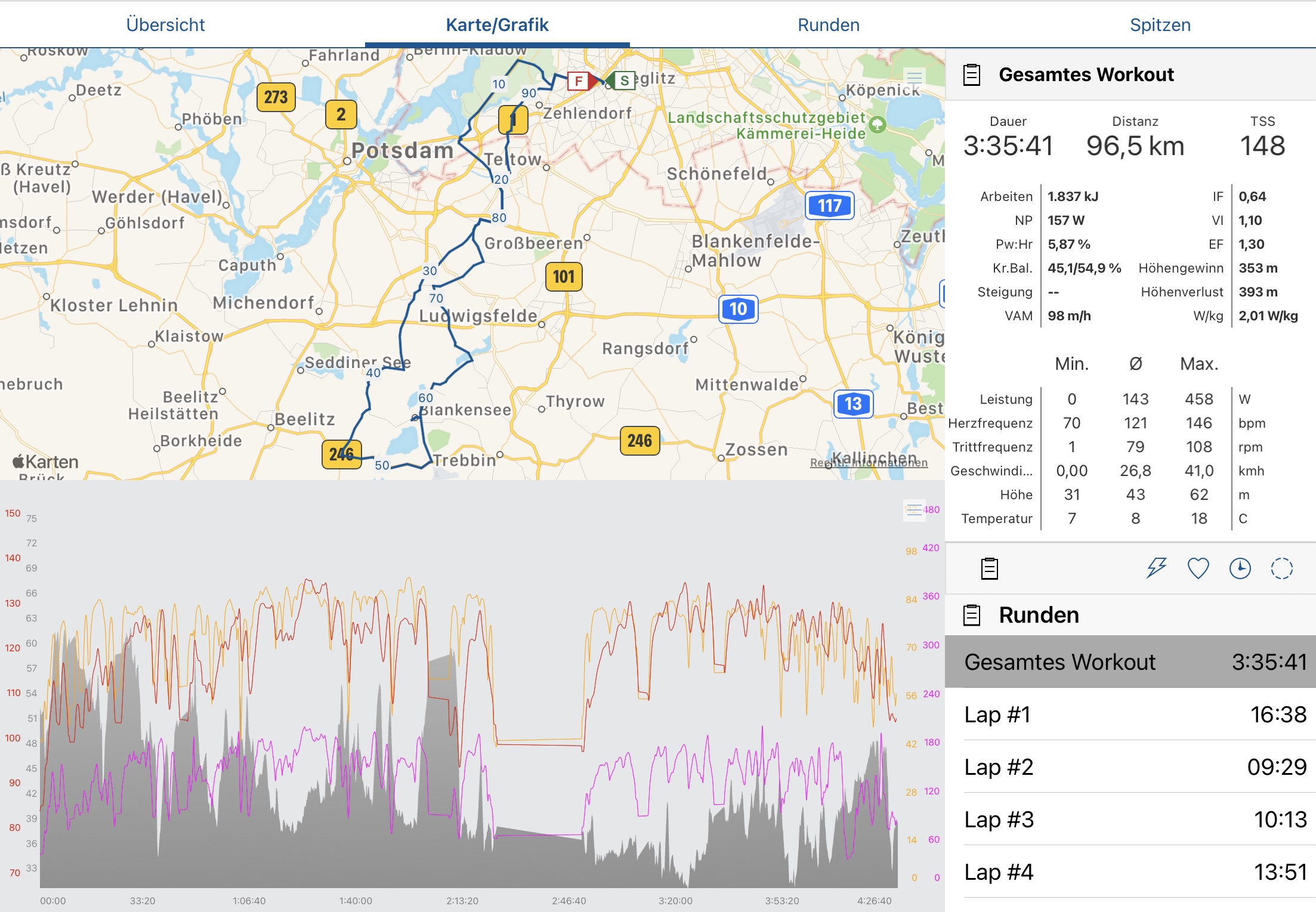The height and width of the screenshot is (912, 1316).
Task: Switch to the Übersicht tab
Action: click(165, 24)
